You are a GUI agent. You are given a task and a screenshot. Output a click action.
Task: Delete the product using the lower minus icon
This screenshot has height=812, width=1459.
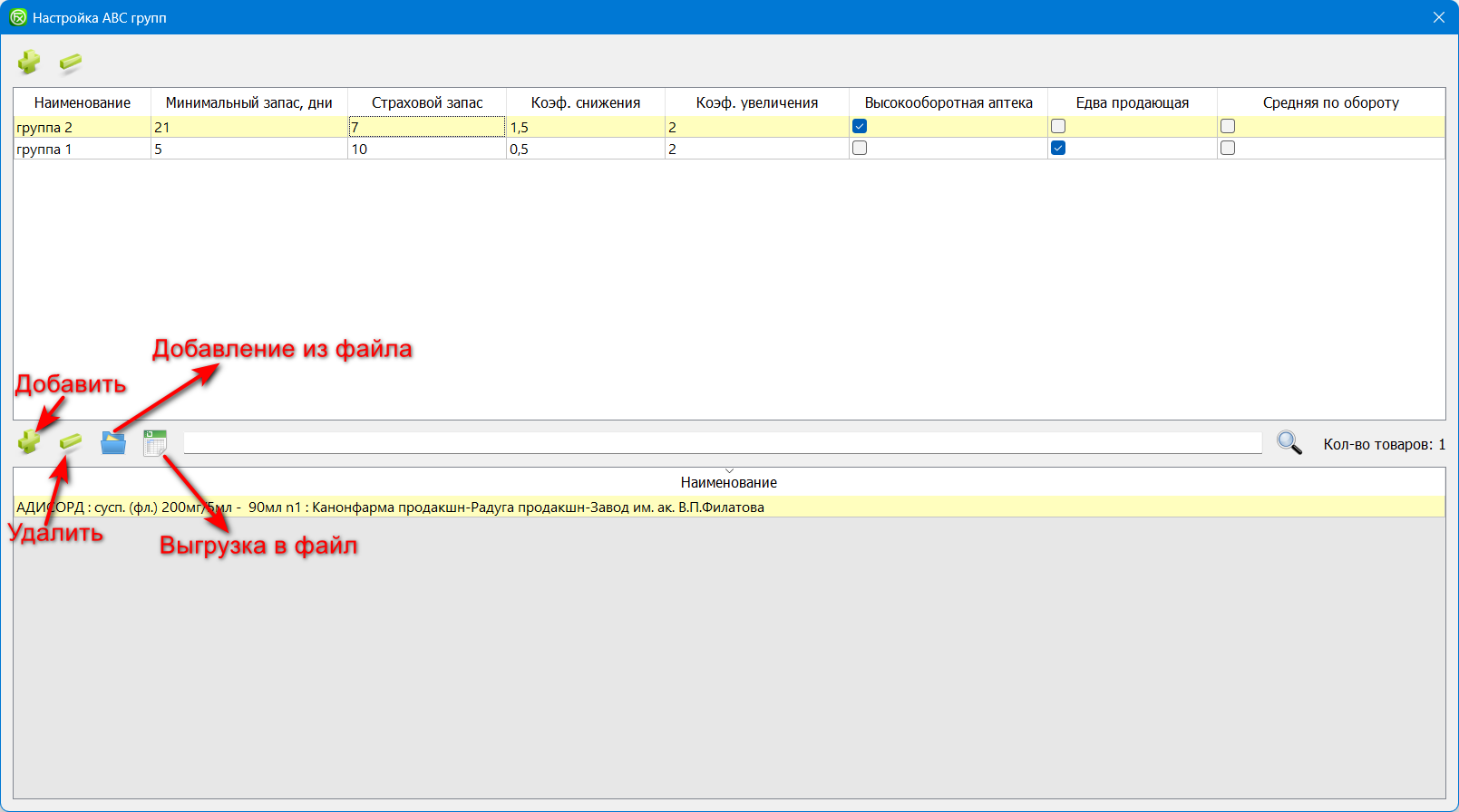(71, 442)
